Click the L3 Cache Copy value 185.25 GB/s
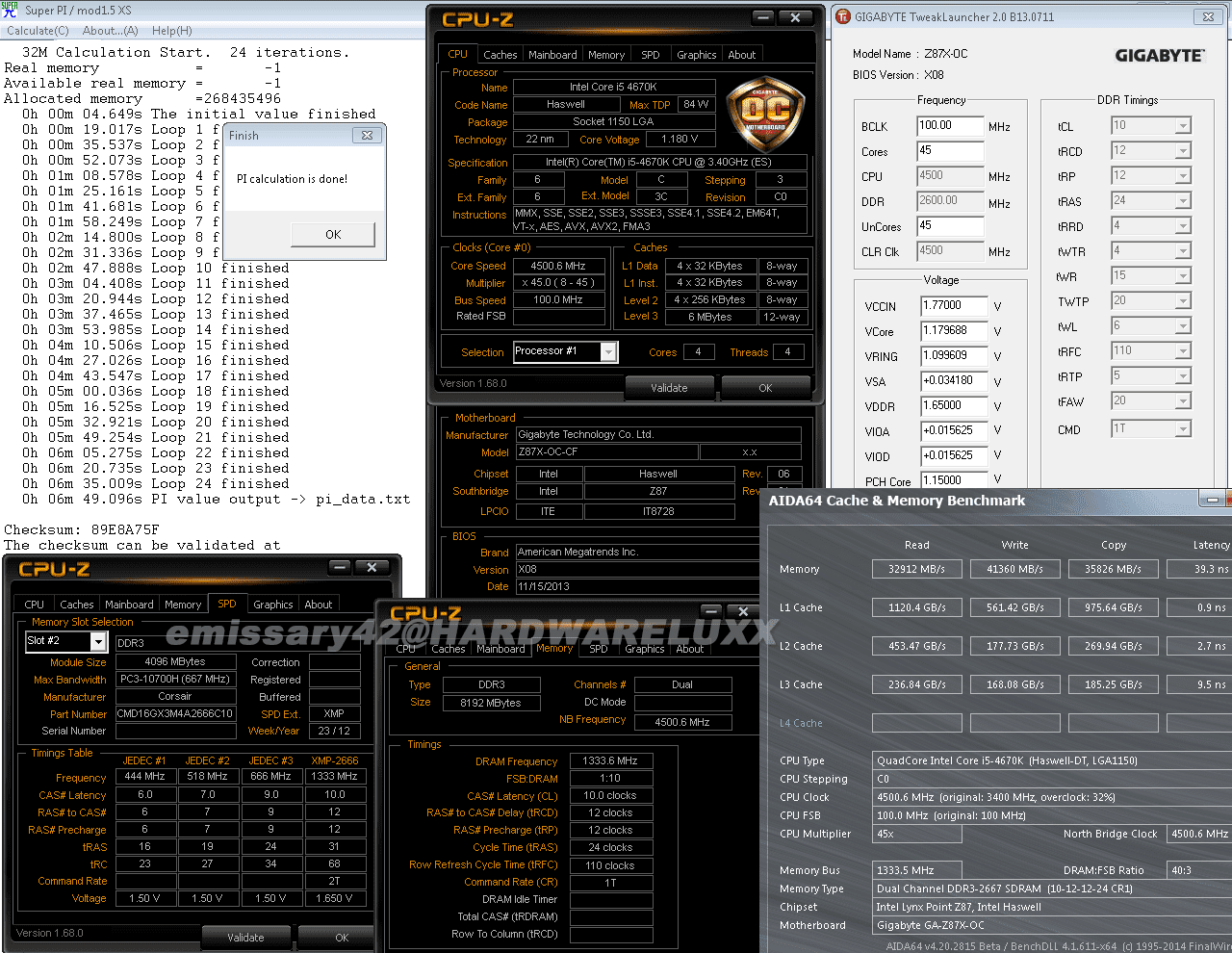 click(1114, 684)
